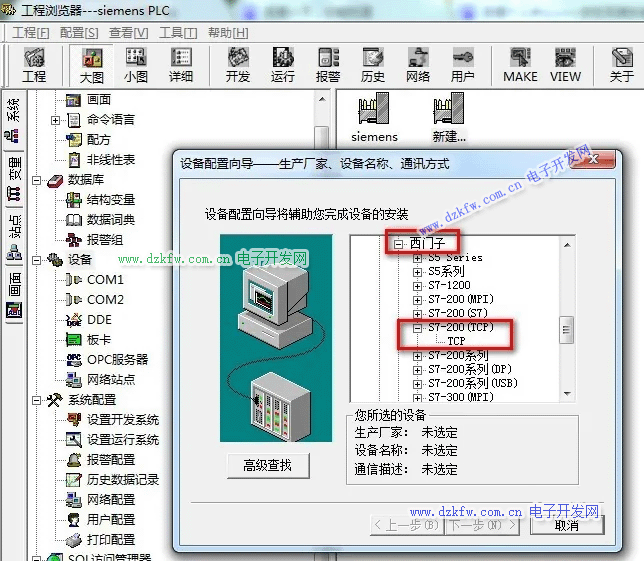Switch to 大图 large icon view

point(92,65)
